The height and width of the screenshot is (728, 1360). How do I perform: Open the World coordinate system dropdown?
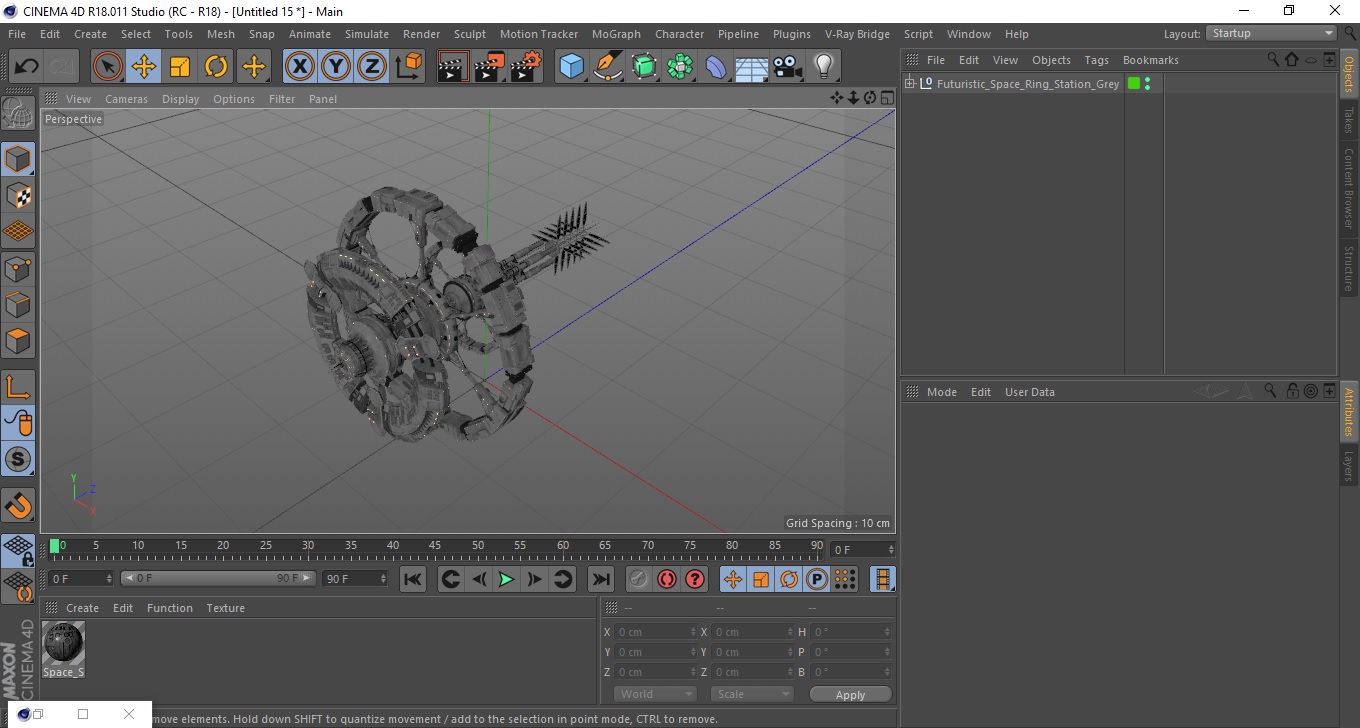click(655, 694)
